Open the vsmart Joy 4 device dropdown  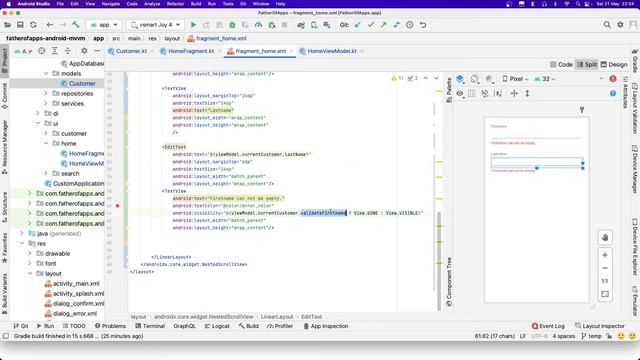coord(155,25)
